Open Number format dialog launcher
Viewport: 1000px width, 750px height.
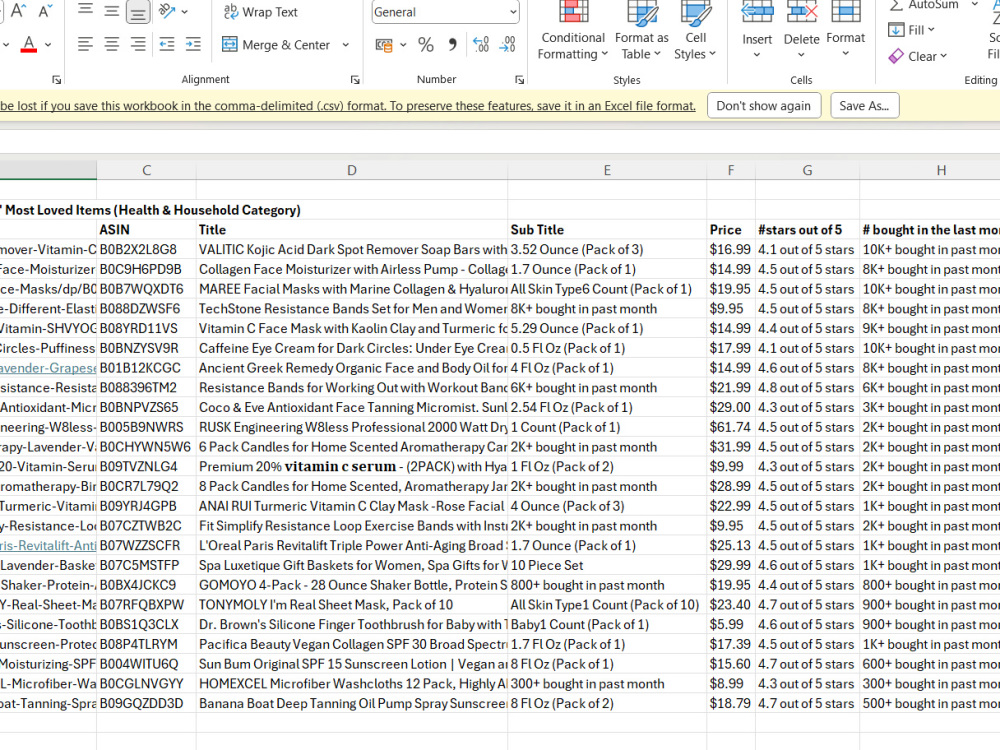(x=520, y=80)
